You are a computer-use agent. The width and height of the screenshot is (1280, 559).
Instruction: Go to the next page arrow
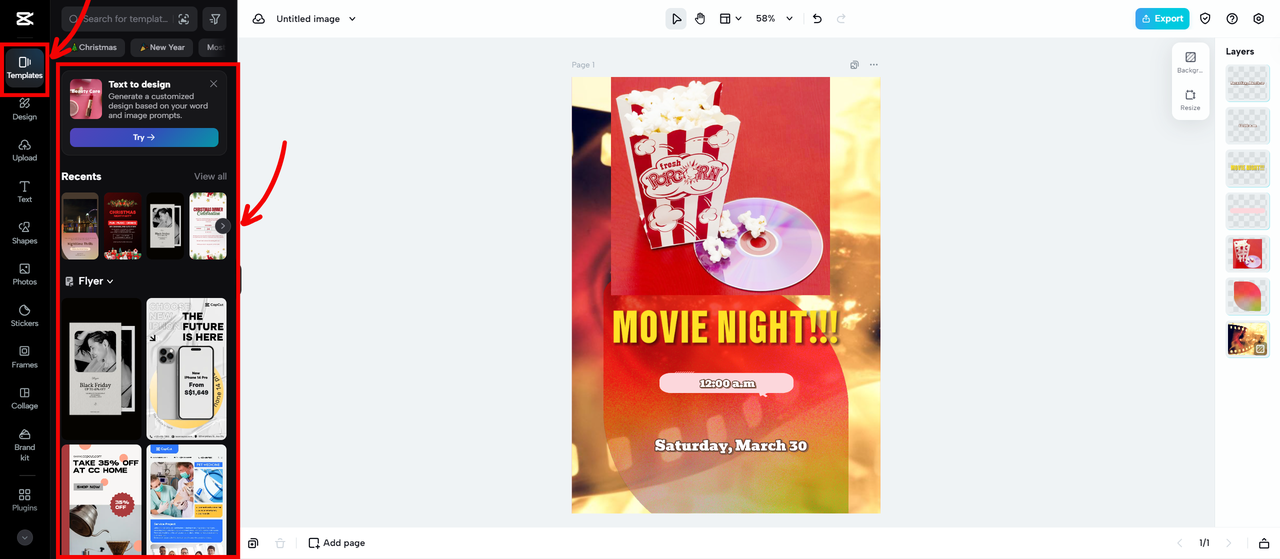coord(1229,543)
